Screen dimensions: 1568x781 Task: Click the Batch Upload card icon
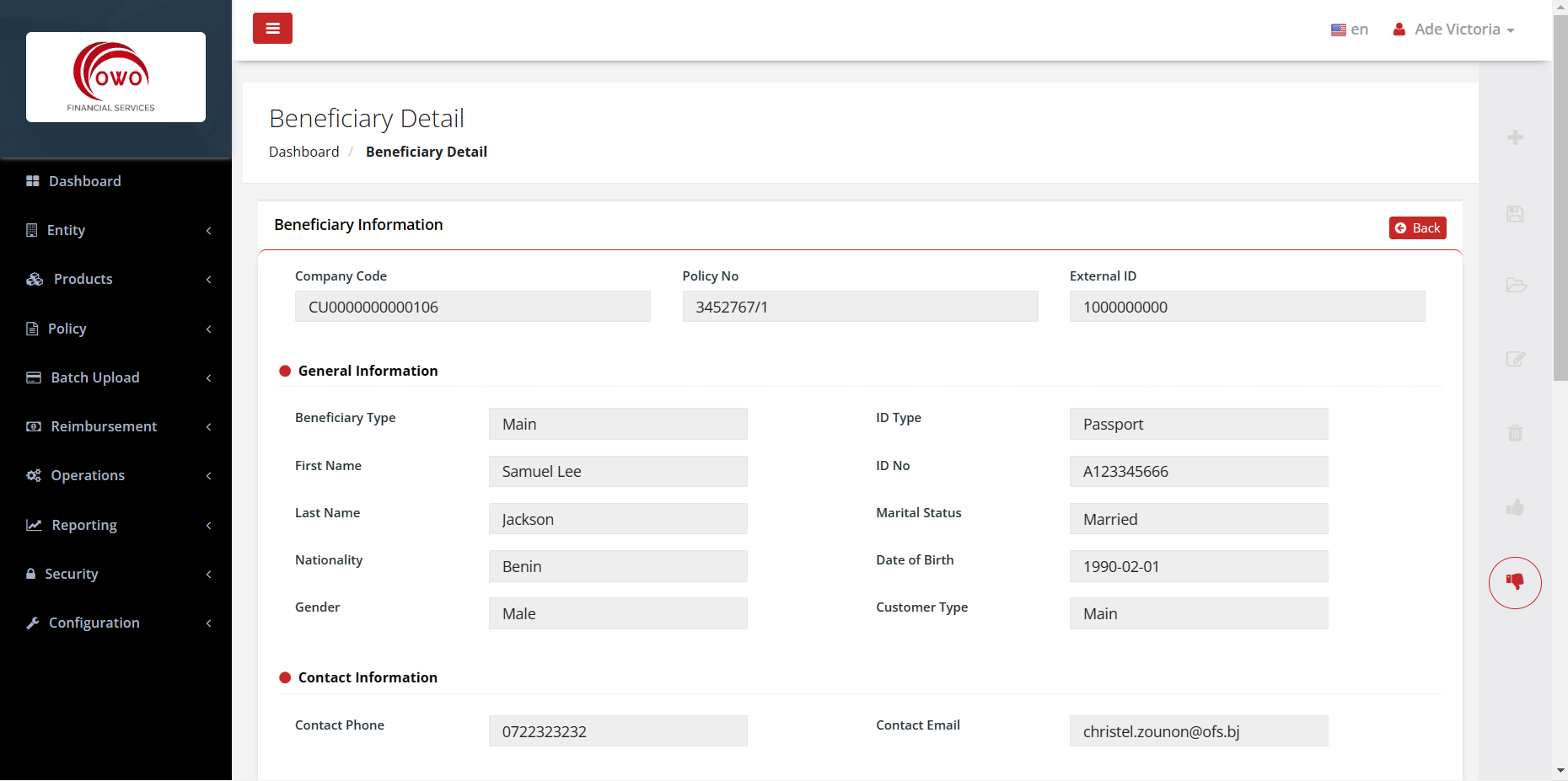click(34, 377)
